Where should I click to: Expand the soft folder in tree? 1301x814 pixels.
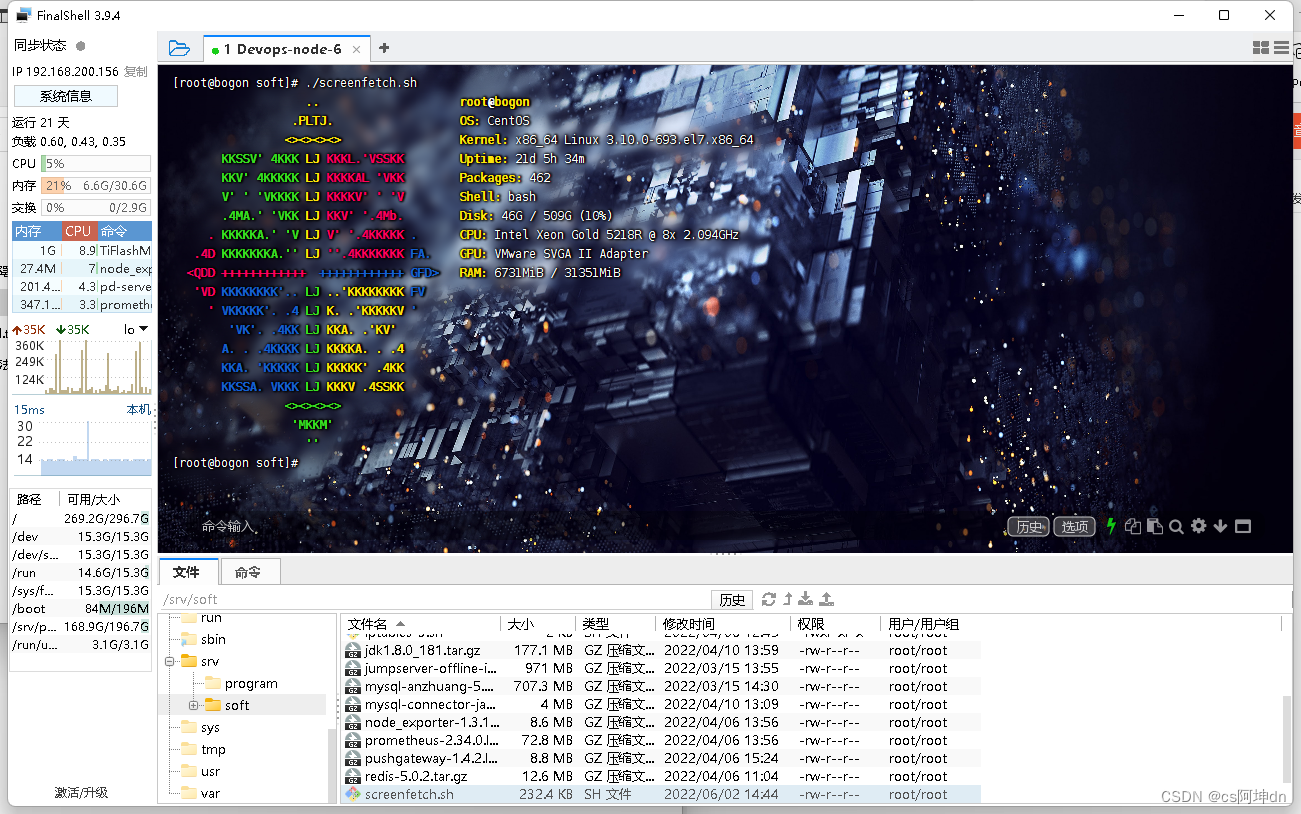[x=193, y=705]
